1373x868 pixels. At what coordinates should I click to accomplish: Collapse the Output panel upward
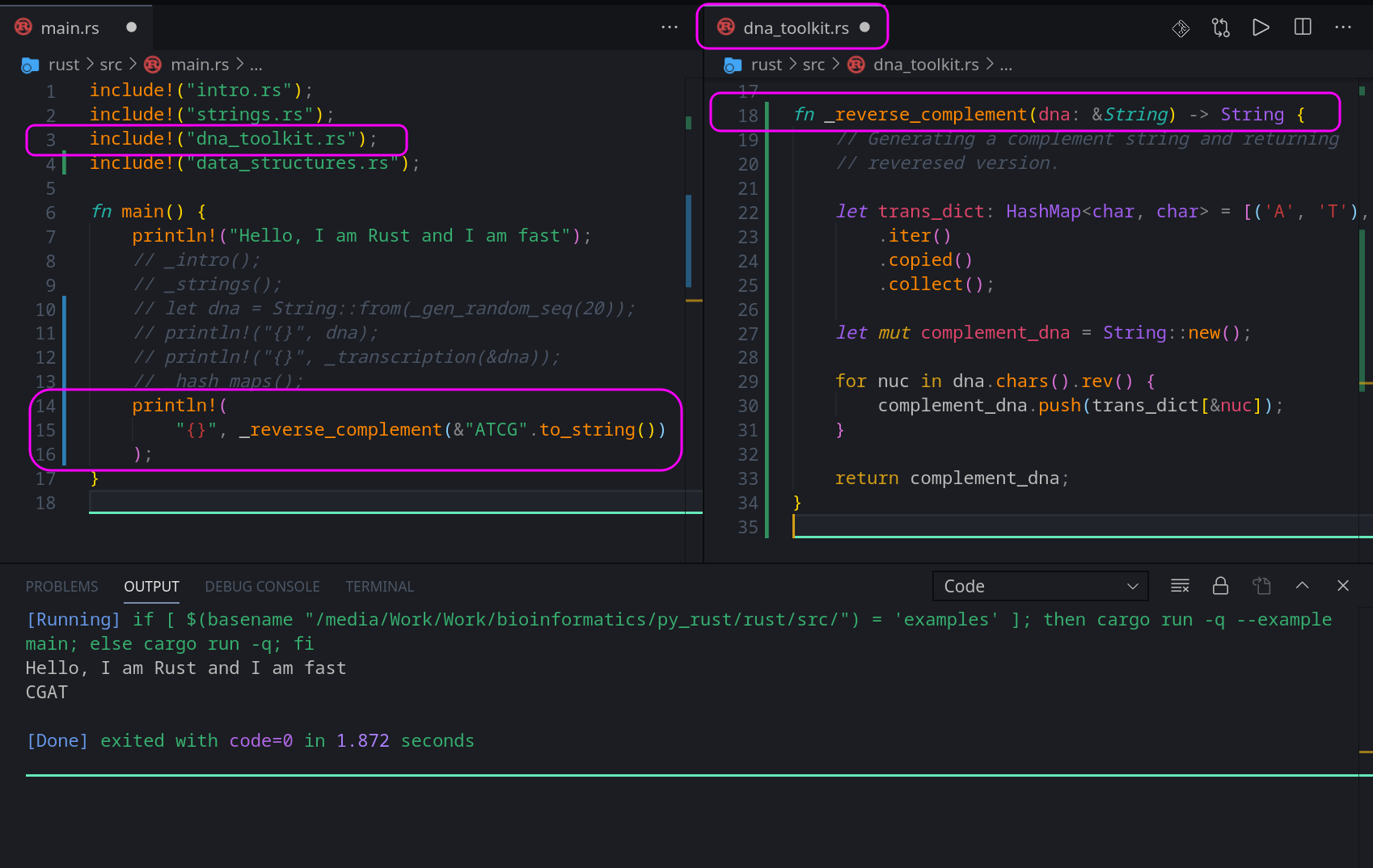tap(1303, 585)
